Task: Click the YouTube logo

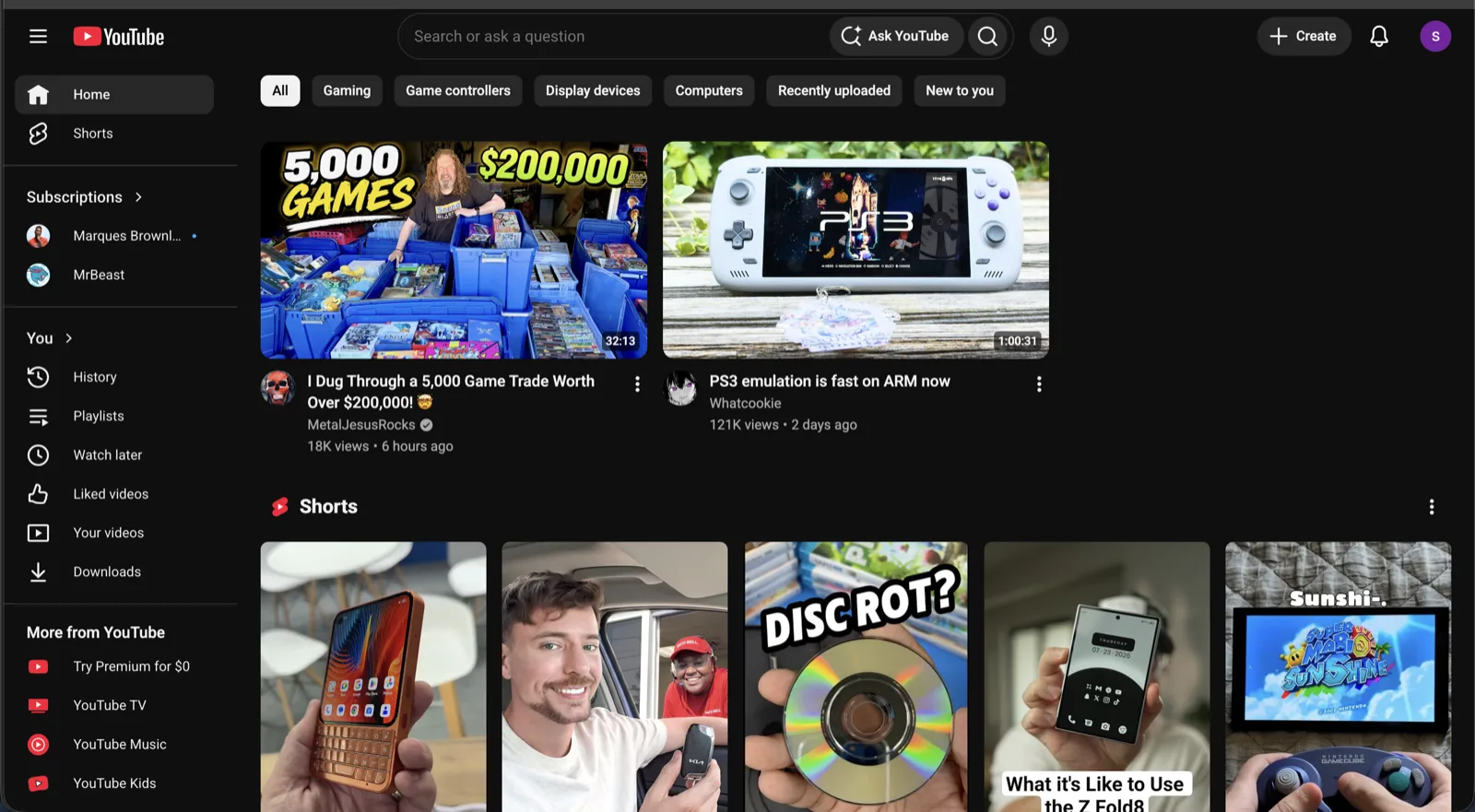Action: click(119, 37)
